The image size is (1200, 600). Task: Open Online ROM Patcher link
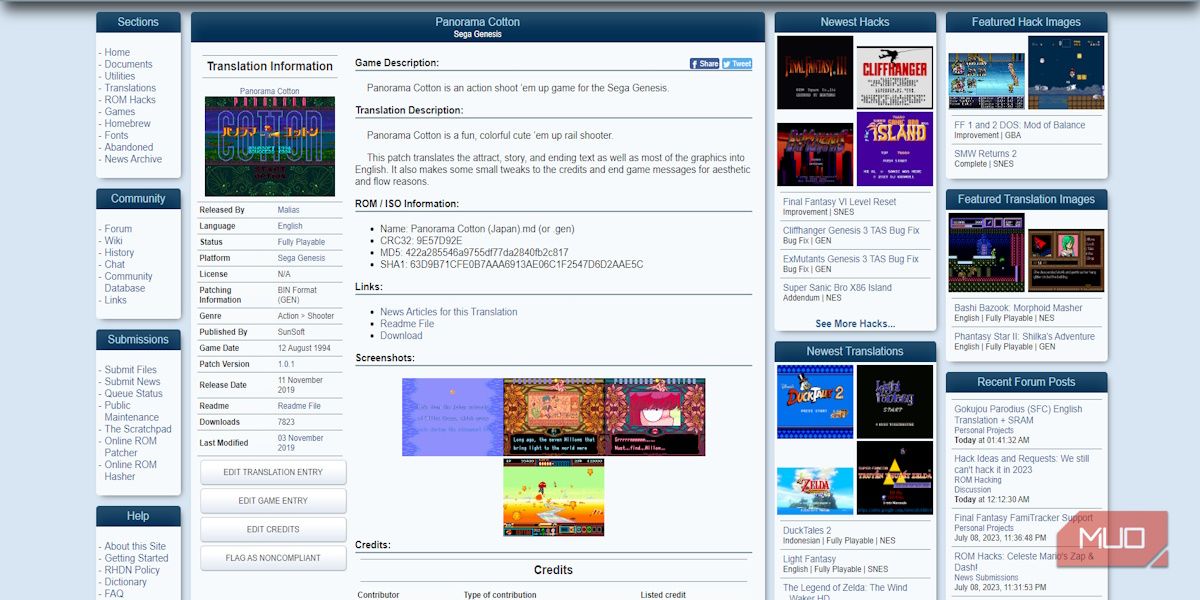pos(130,447)
